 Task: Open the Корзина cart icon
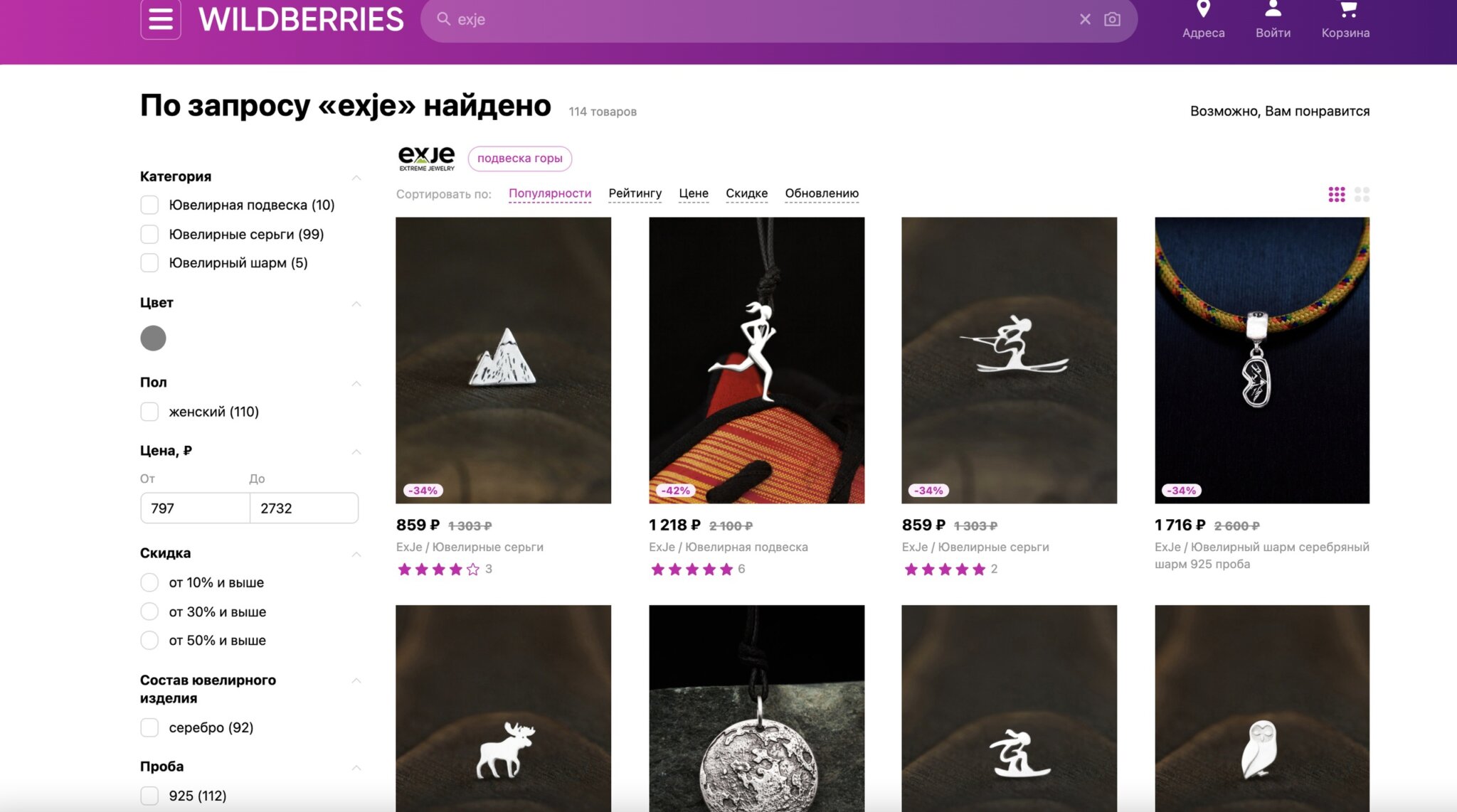click(x=1347, y=9)
